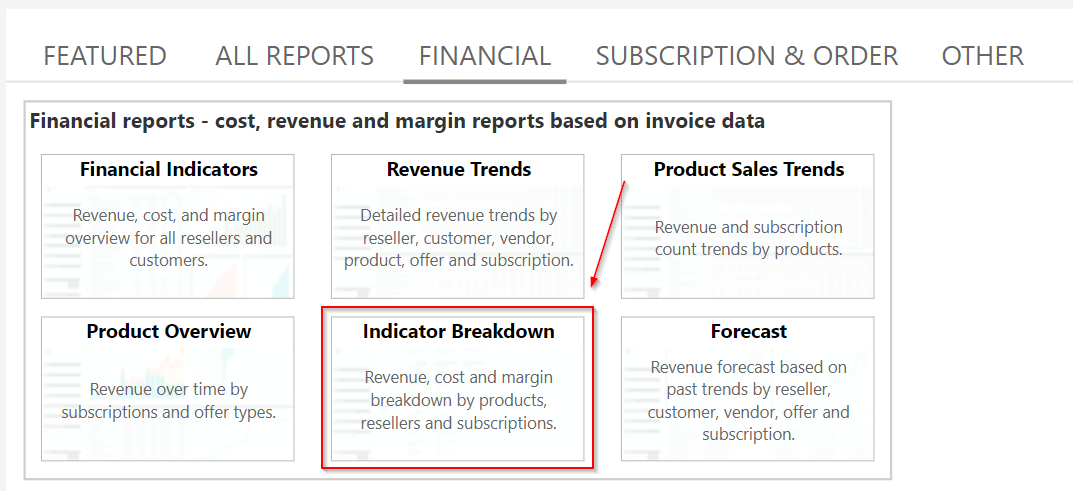Click the Financial reports section heading text

click(x=398, y=122)
